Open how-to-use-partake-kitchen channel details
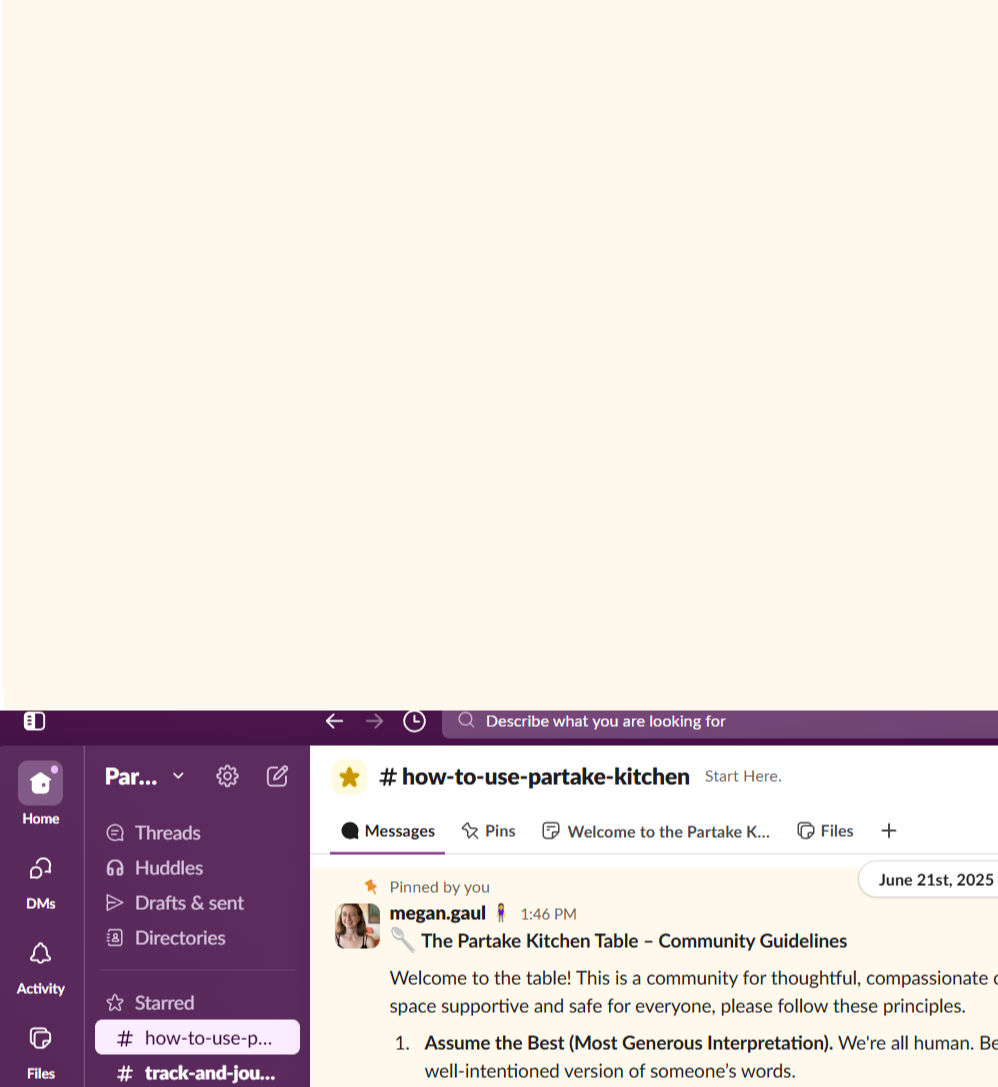This screenshot has width=998, height=1087. (x=534, y=777)
